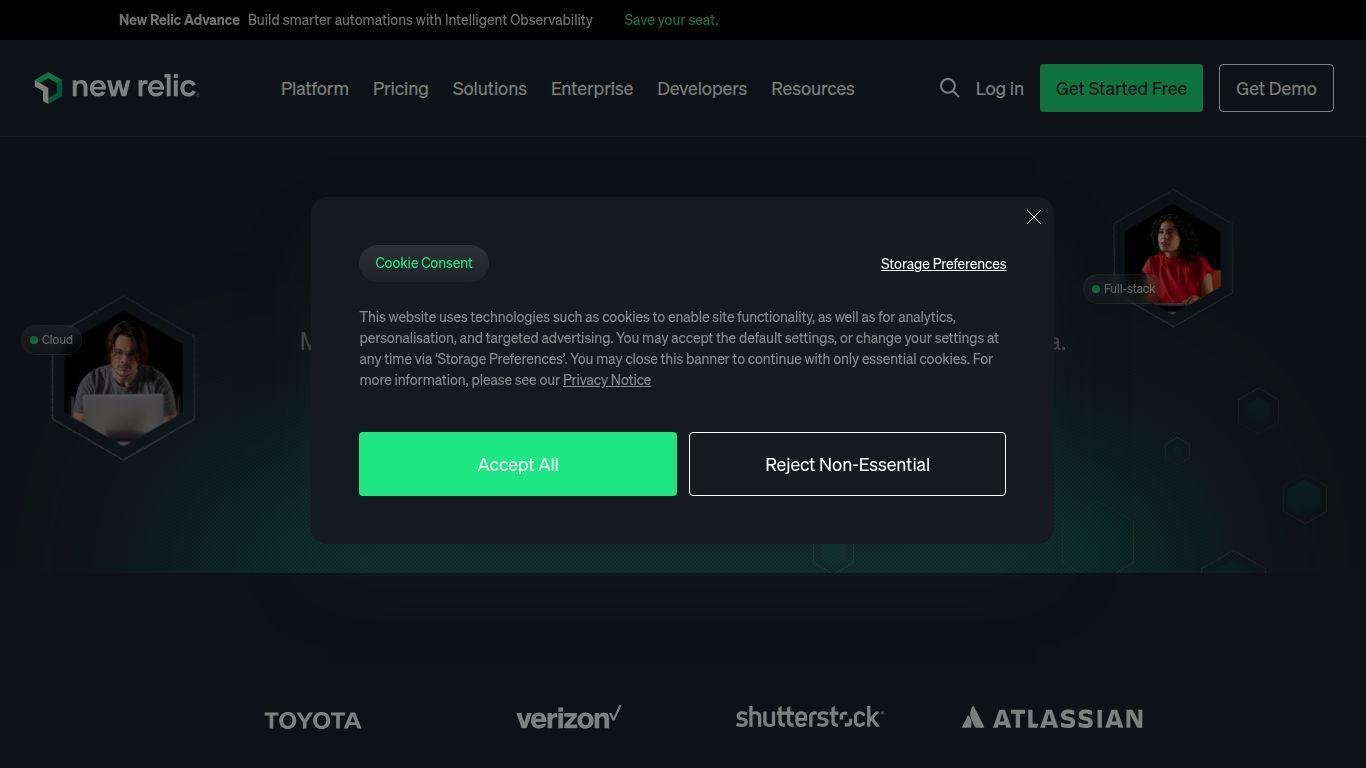Close the cookie consent dialog
This screenshot has height=768, width=1366.
(x=1034, y=217)
